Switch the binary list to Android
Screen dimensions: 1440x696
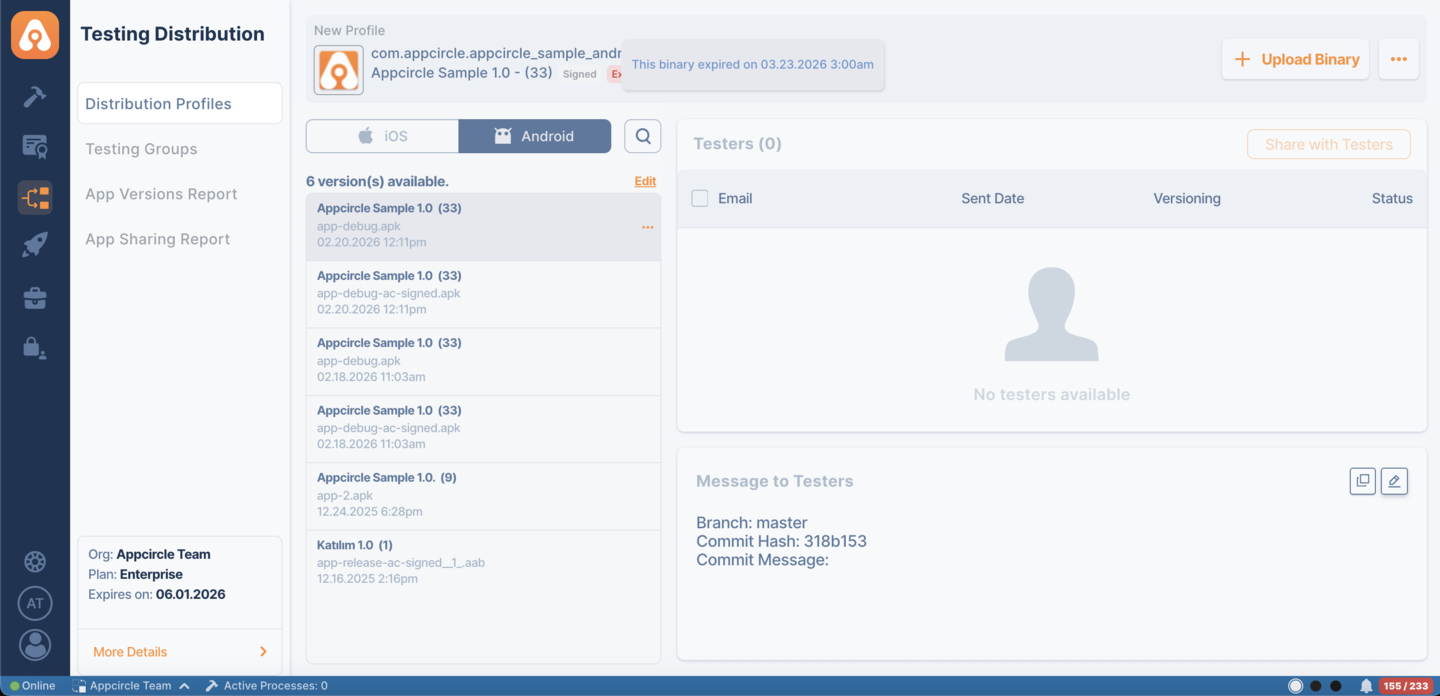(x=534, y=136)
